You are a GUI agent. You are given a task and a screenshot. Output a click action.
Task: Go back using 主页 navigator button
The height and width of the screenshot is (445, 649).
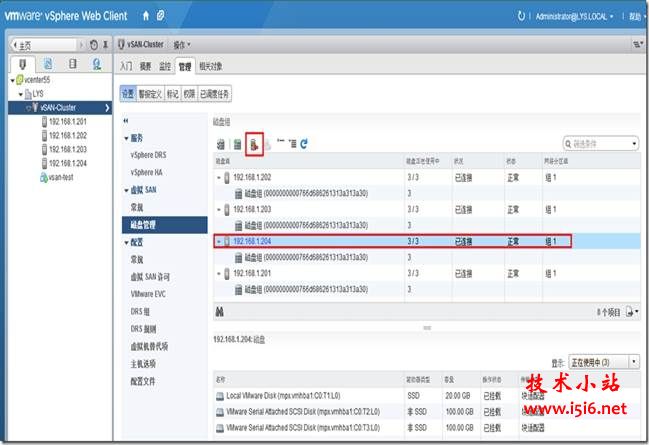click(x=44, y=45)
